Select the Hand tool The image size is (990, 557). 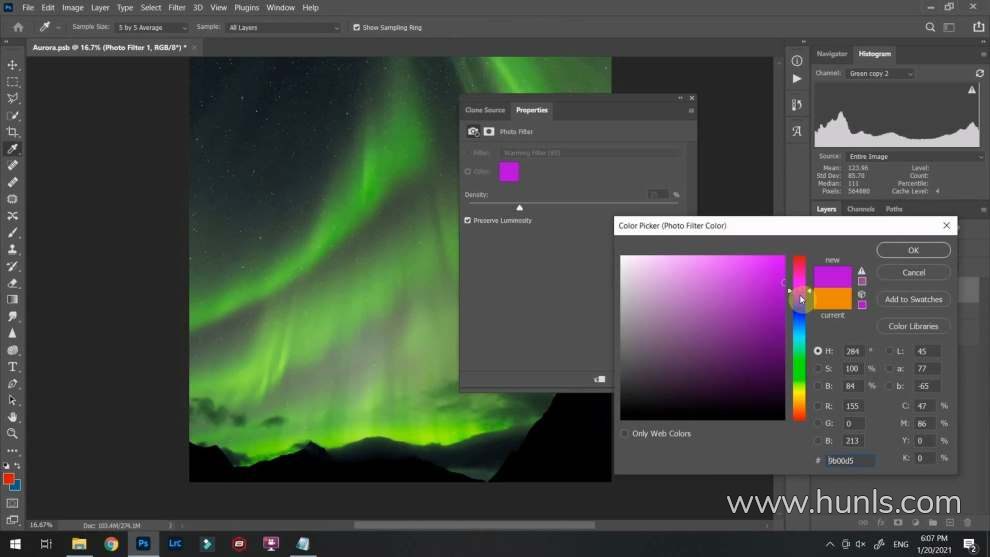13,417
